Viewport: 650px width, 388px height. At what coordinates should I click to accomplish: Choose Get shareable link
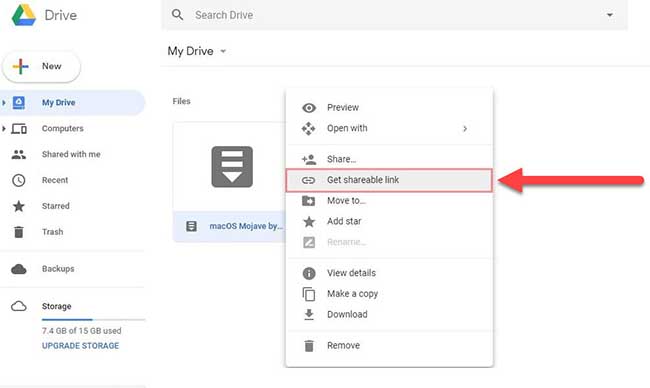[x=389, y=180]
